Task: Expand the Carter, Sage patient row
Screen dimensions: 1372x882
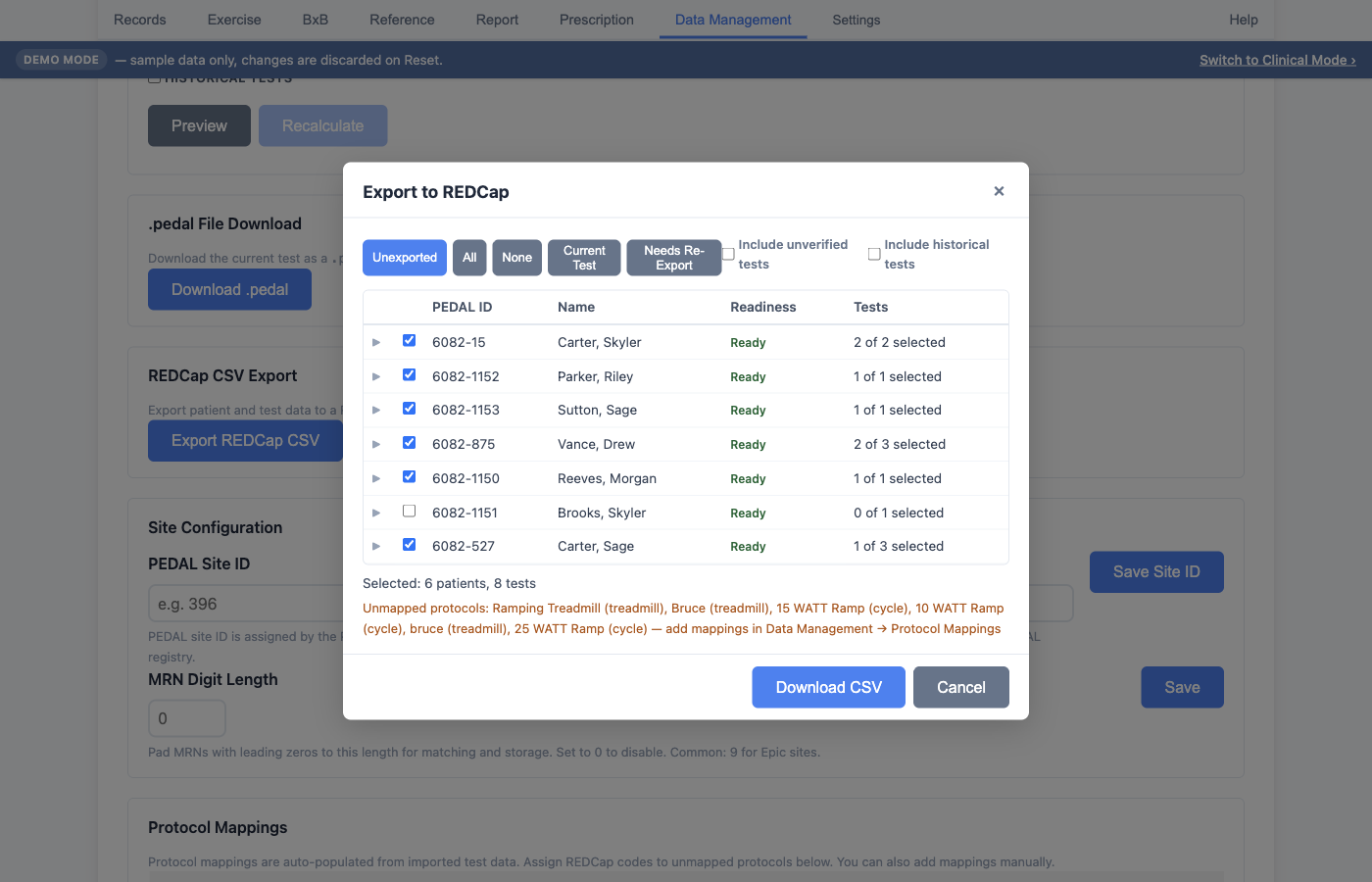Action: (376, 546)
